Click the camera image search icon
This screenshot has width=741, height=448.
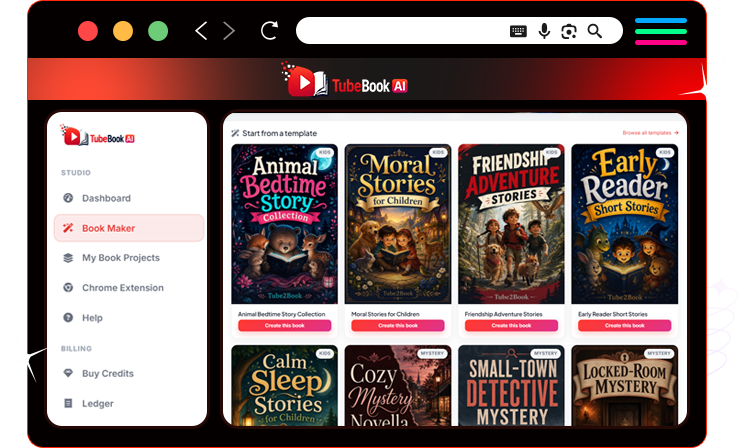(x=569, y=31)
